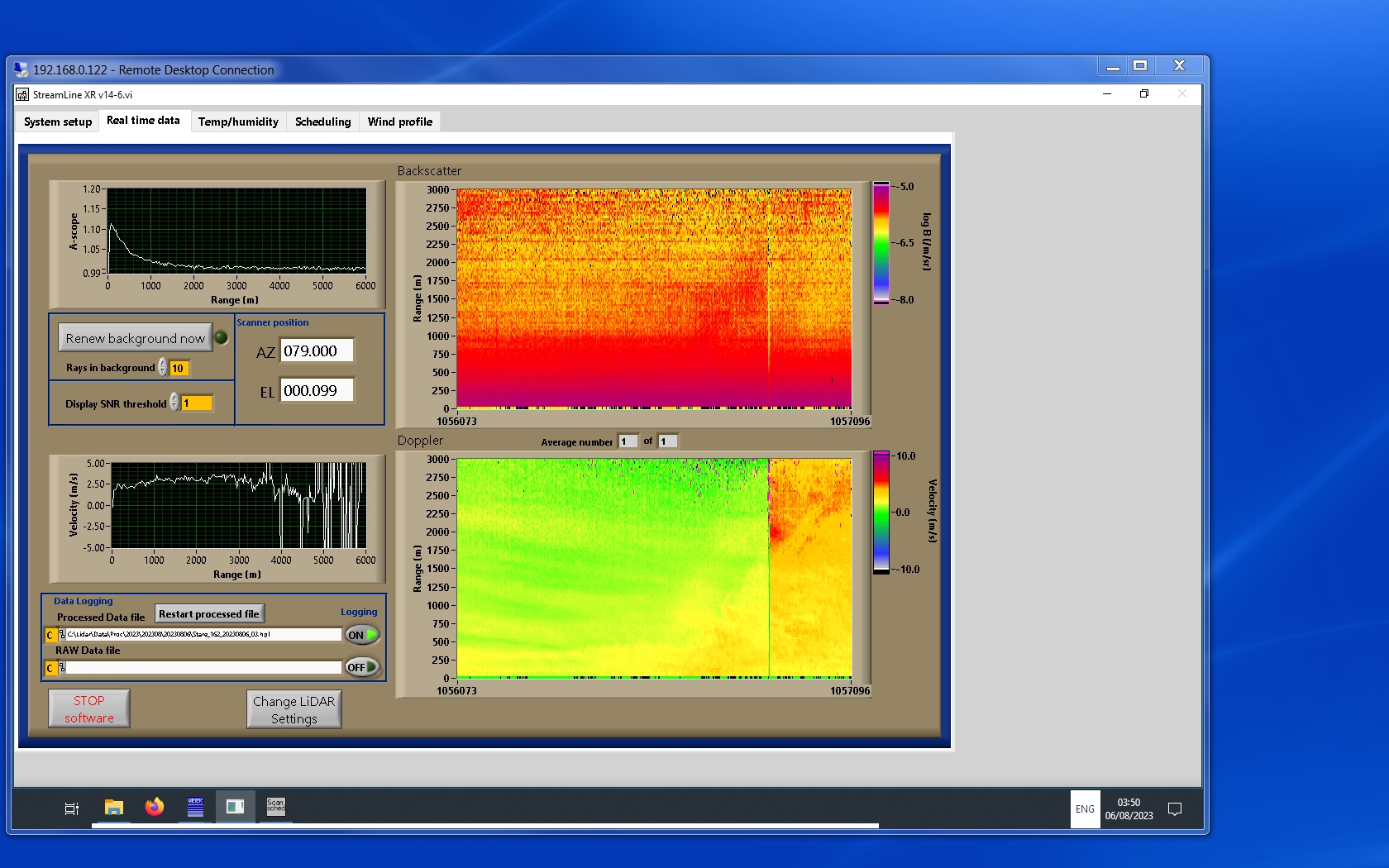Open the Change LiDAR Settings button
The image size is (1389, 868).
coord(294,710)
